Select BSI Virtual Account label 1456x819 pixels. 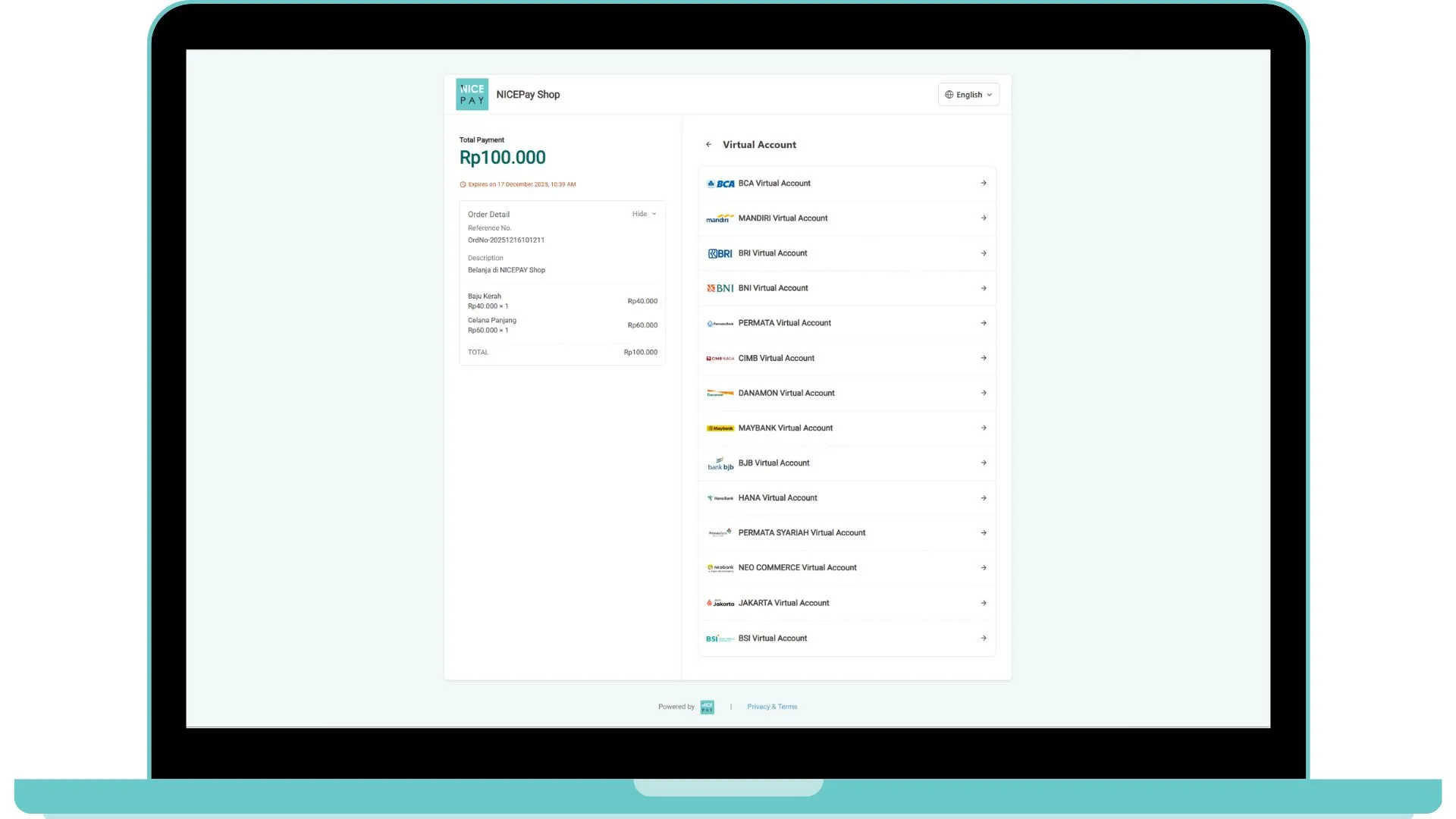[772, 639]
